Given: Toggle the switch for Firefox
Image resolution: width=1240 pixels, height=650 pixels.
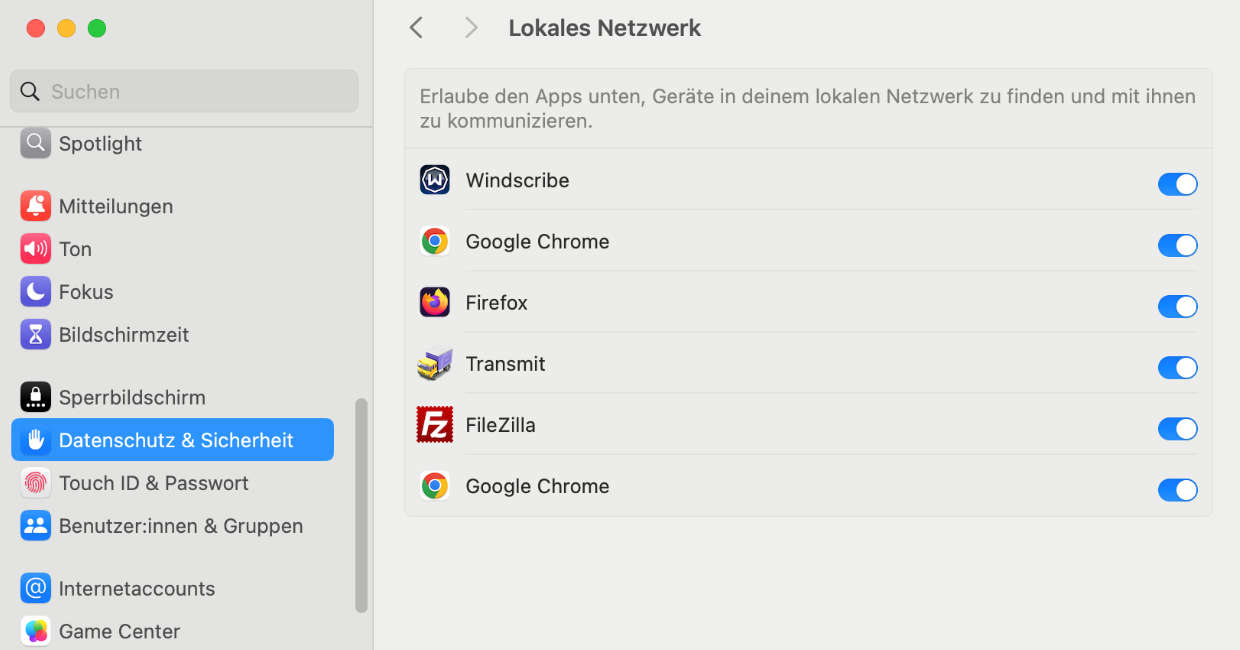Looking at the screenshot, I should tap(1177, 306).
